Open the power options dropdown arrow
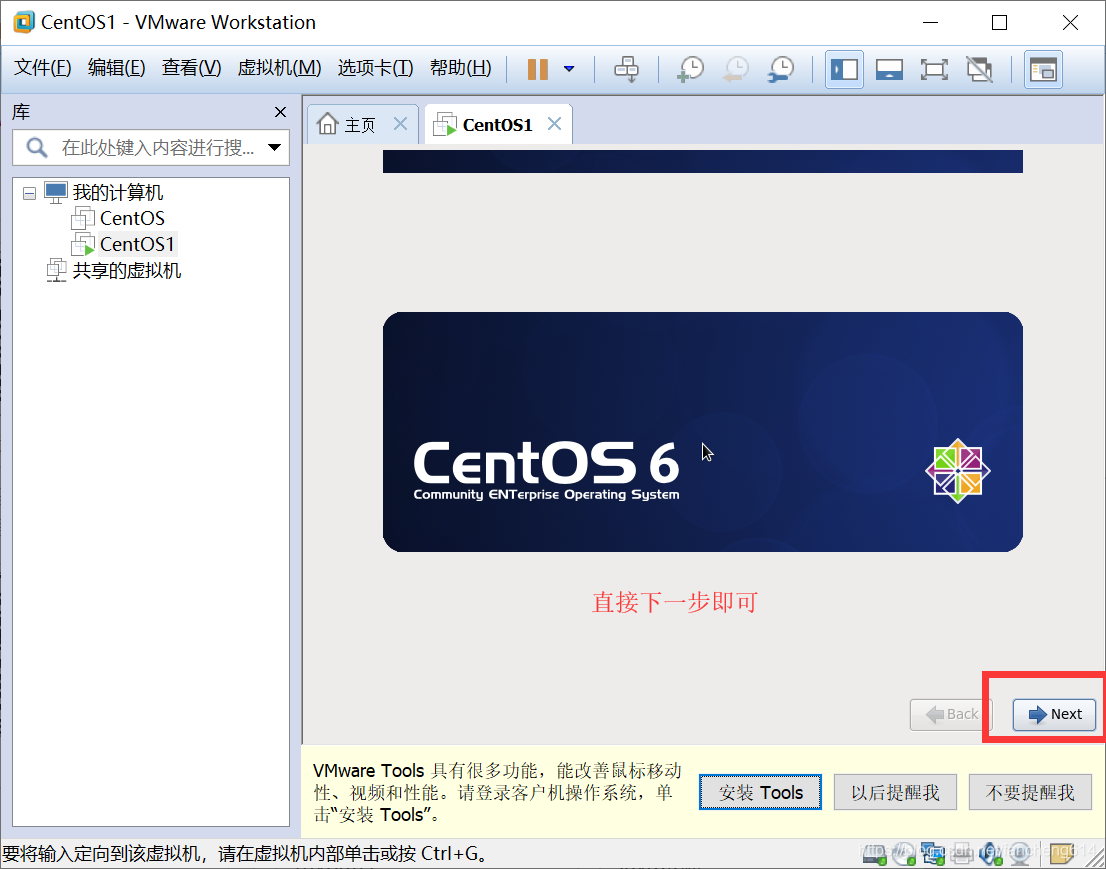1106x869 pixels. (569, 69)
